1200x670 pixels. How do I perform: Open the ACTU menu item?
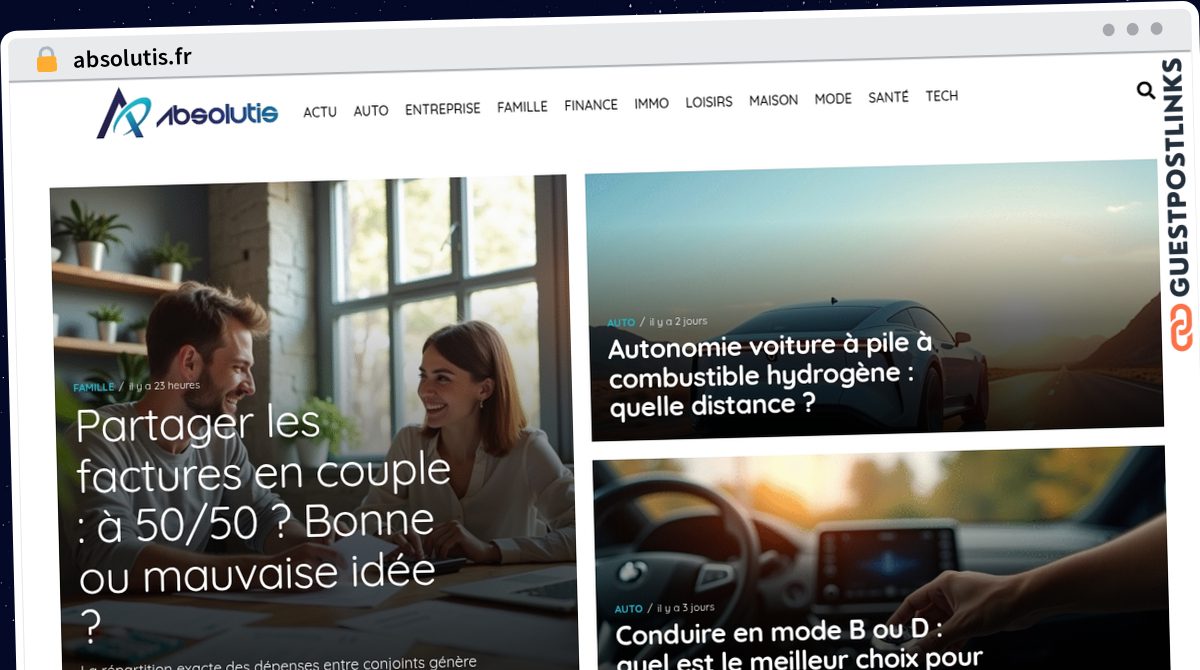320,112
